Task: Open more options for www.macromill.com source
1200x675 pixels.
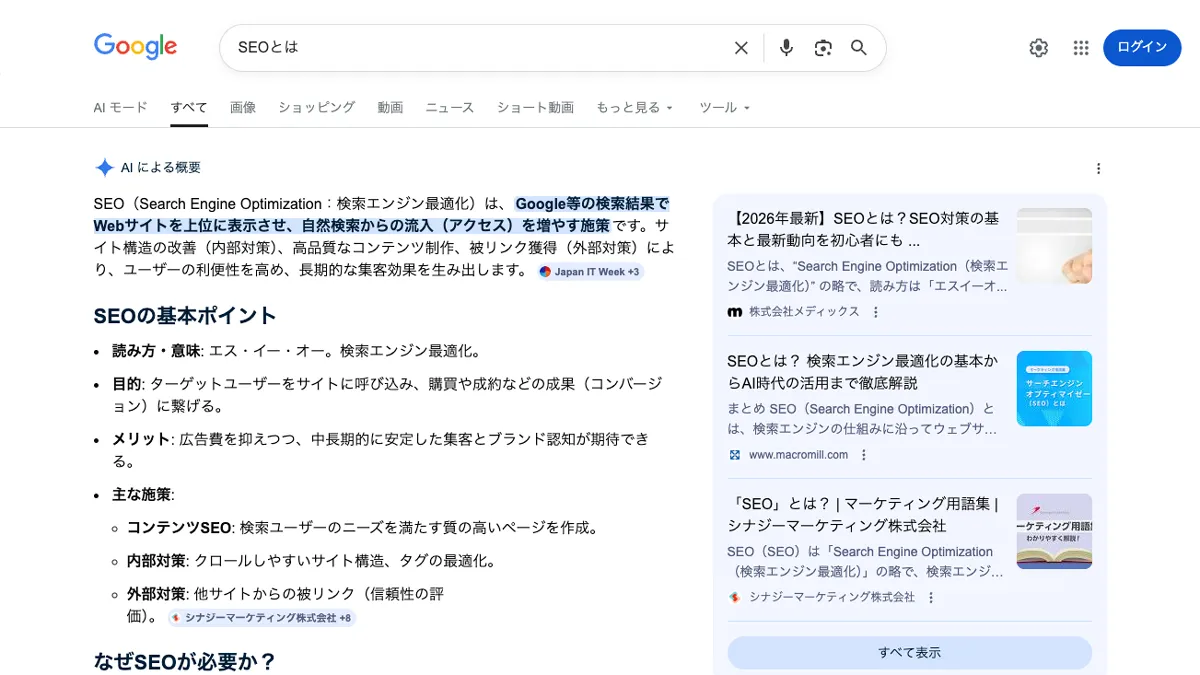Action: [864, 455]
